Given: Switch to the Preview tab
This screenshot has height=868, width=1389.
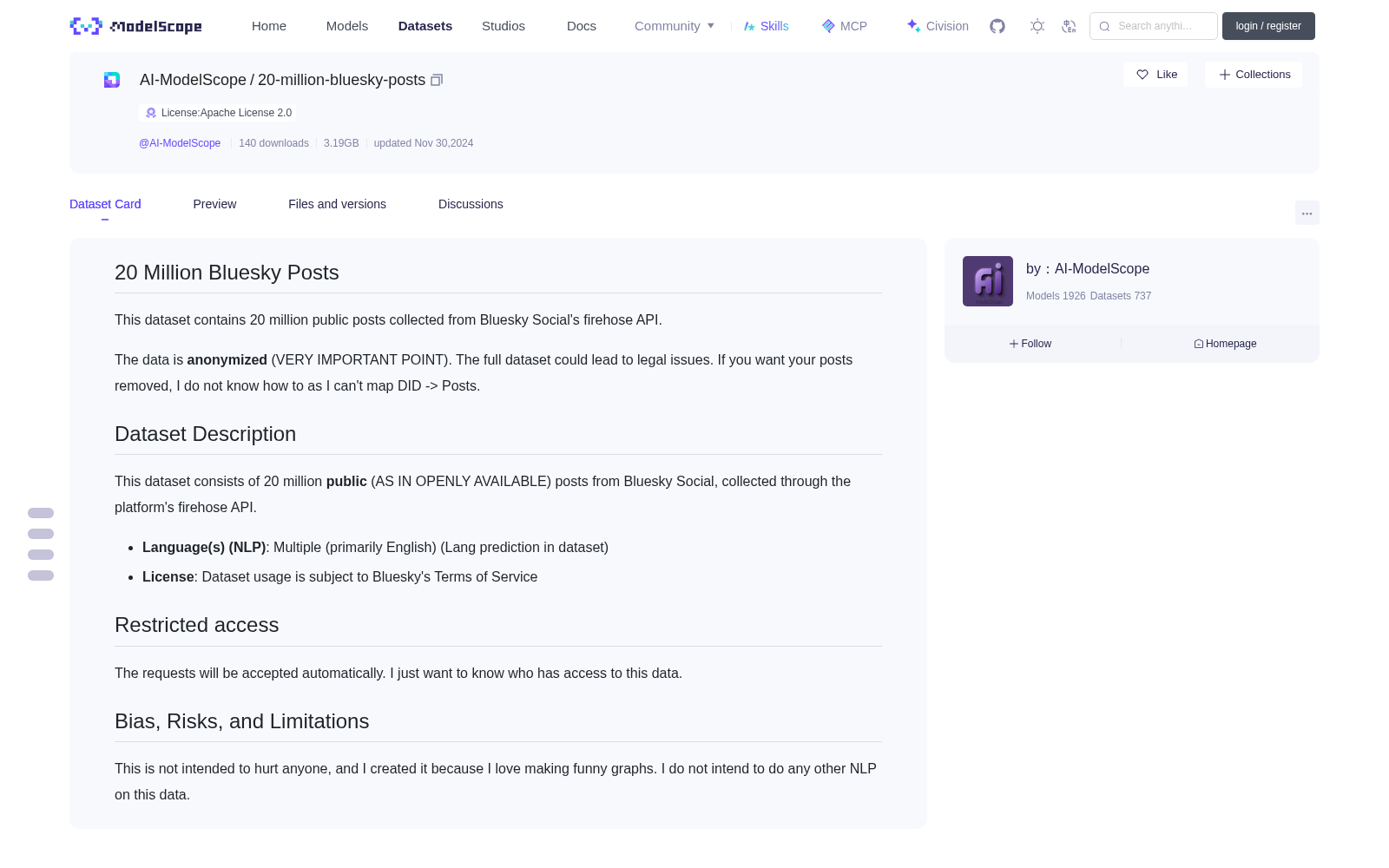Looking at the screenshot, I should [x=214, y=204].
